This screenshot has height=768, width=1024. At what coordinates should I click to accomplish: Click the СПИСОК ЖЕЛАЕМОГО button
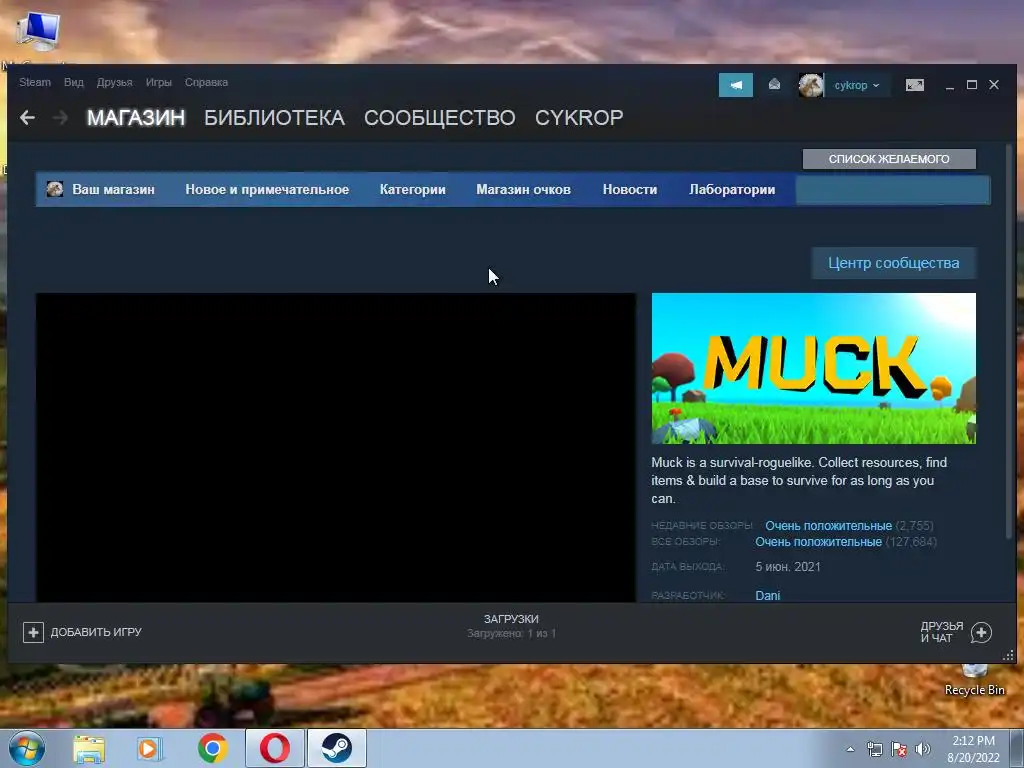click(889, 159)
